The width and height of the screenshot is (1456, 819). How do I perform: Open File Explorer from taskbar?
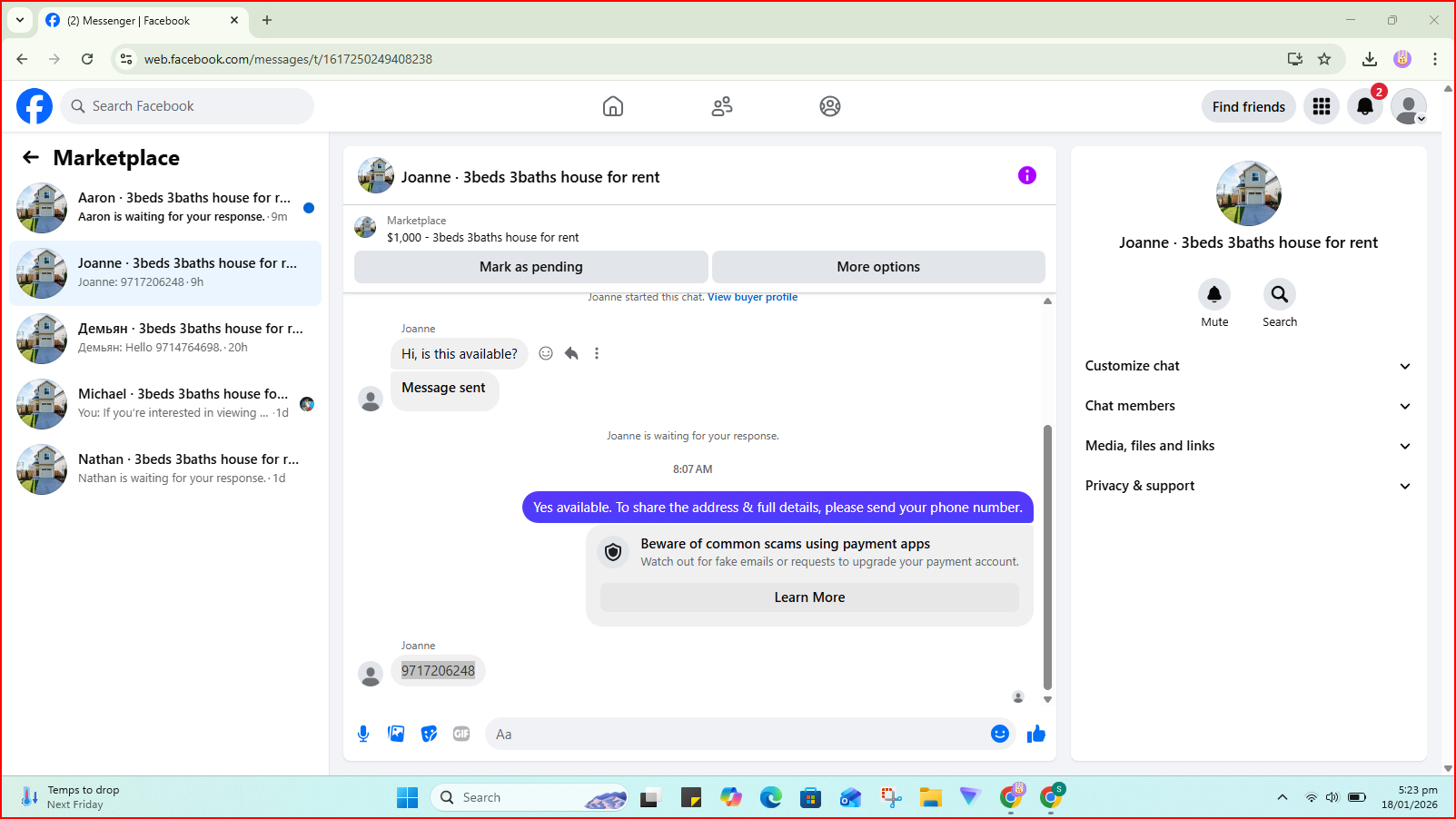931,797
